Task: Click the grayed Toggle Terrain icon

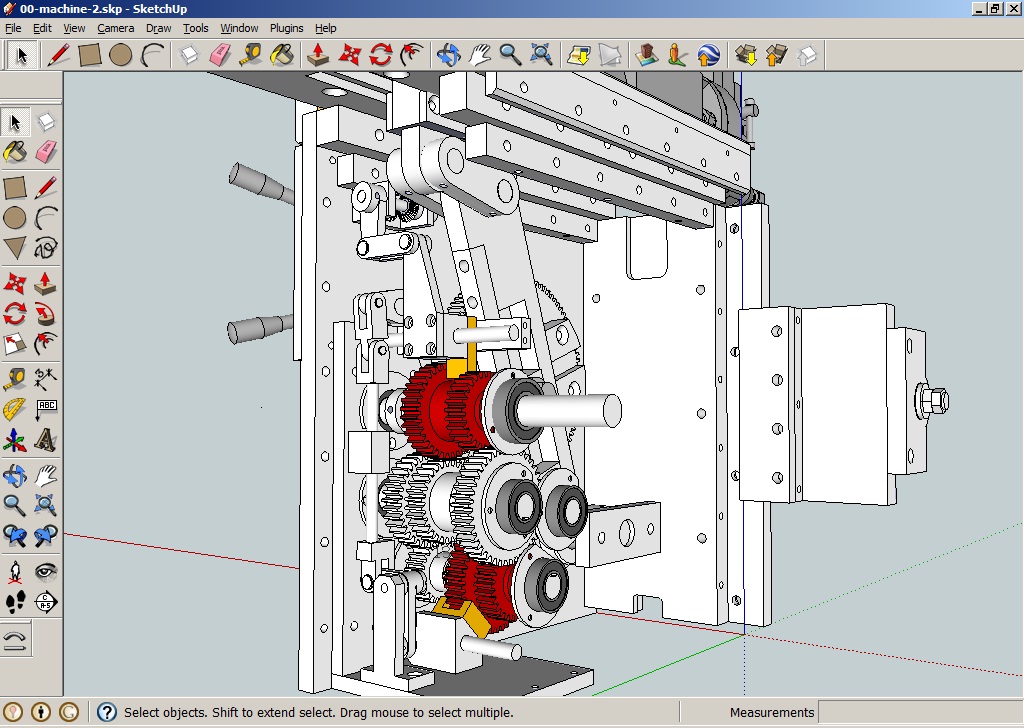Action: coord(609,55)
